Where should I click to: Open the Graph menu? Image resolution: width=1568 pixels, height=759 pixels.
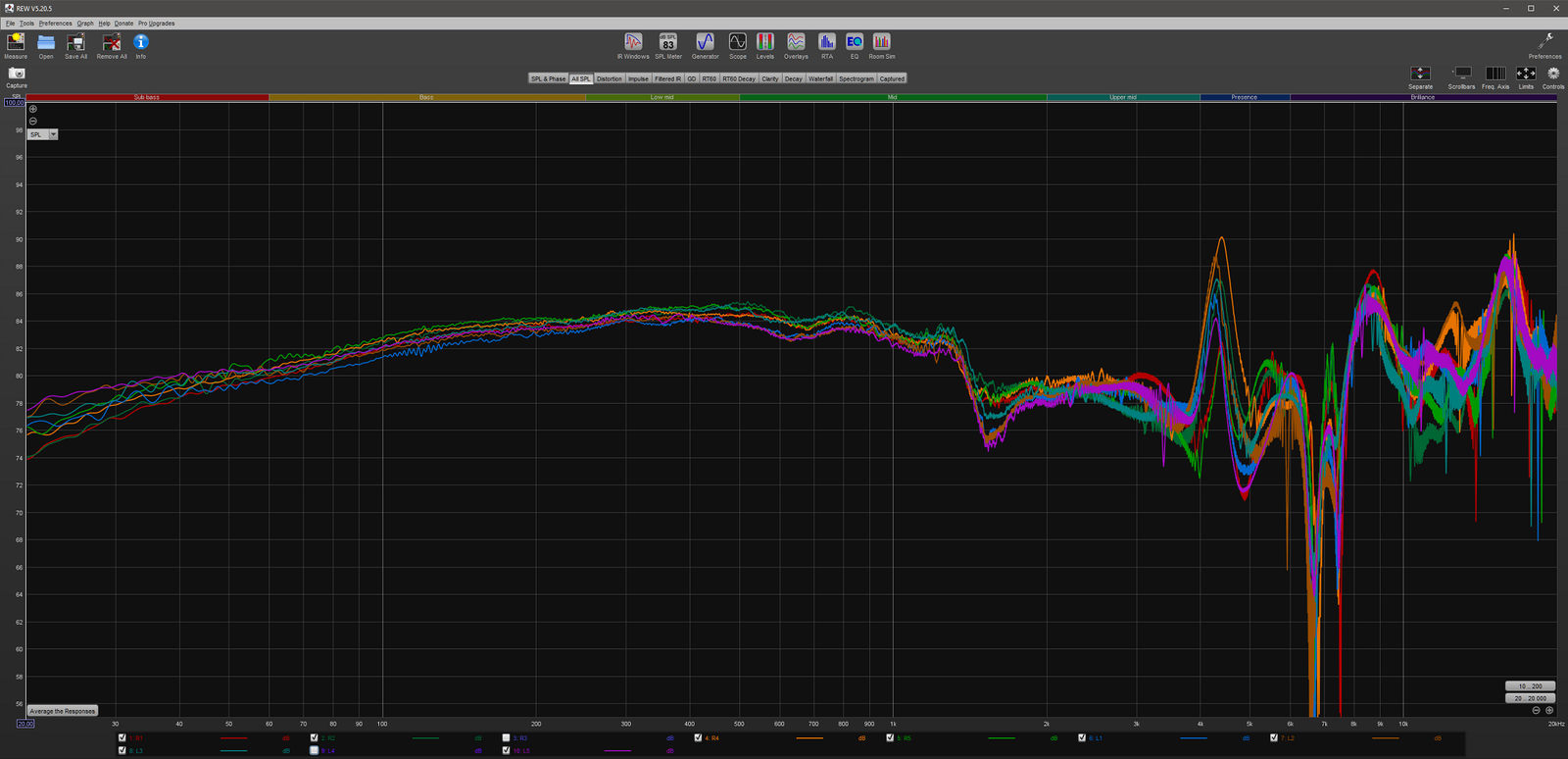click(x=85, y=24)
